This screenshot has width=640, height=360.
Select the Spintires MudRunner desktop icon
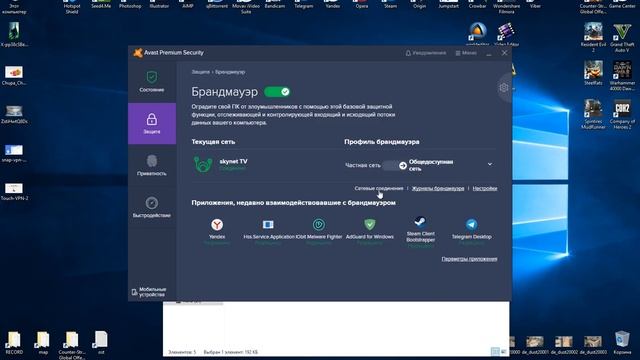coord(593,114)
